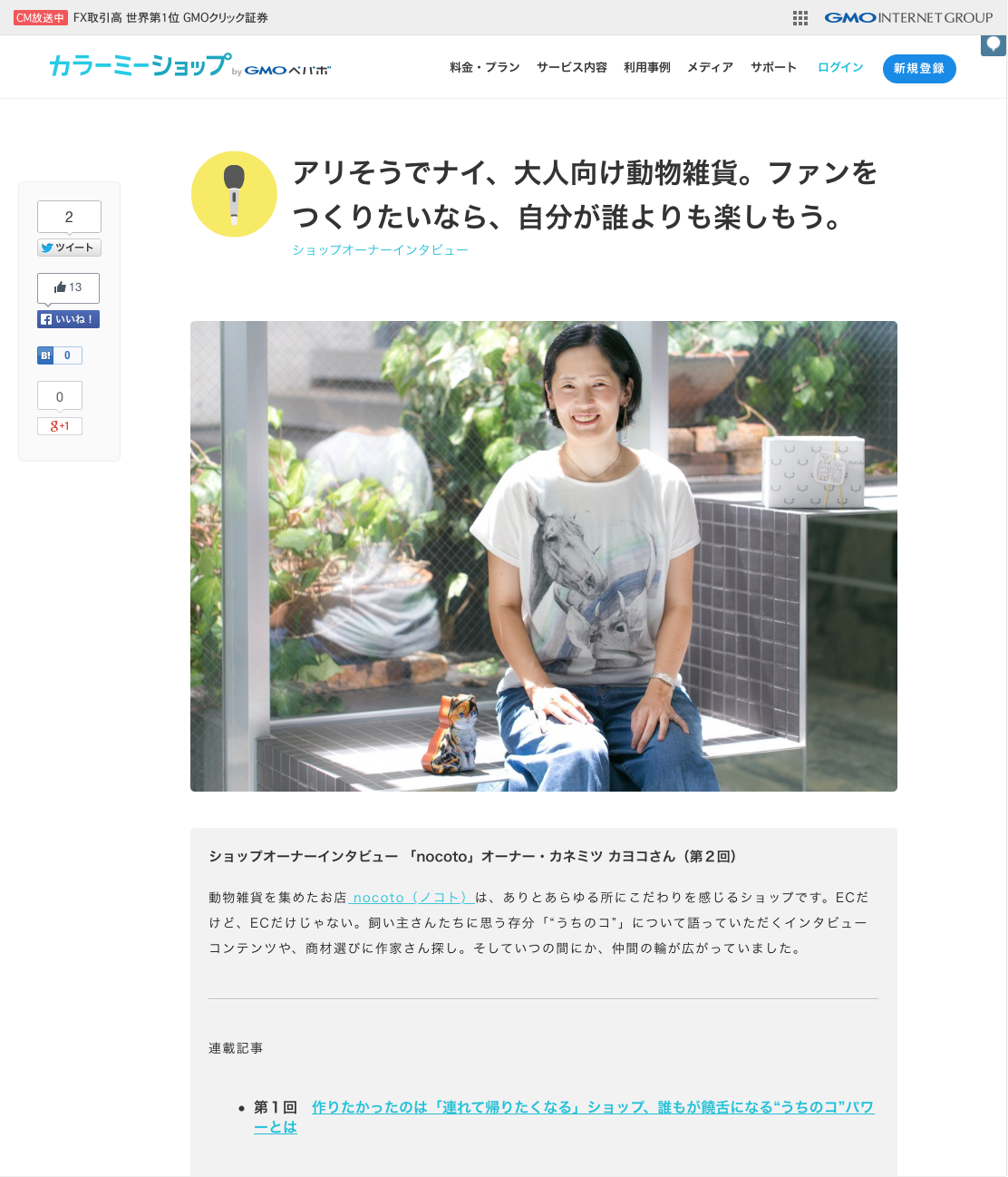The image size is (1008, 1177).
Task: Open the chat bubble icon at top right
Action: [993, 44]
